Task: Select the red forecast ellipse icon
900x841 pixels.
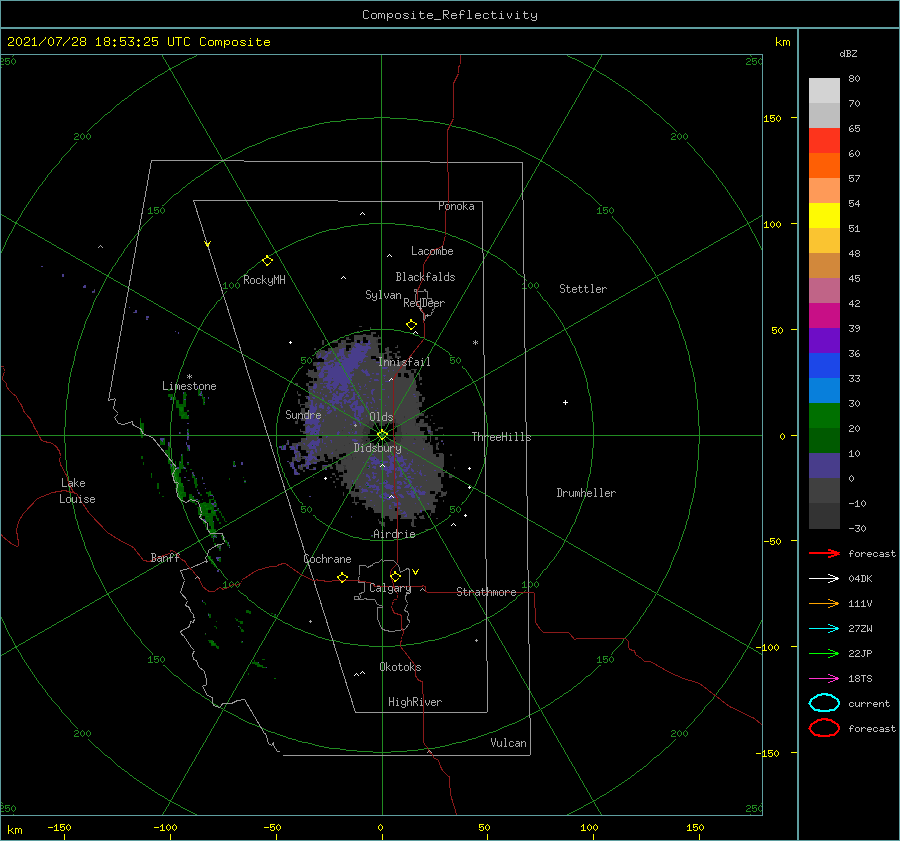Action: coord(824,728)
